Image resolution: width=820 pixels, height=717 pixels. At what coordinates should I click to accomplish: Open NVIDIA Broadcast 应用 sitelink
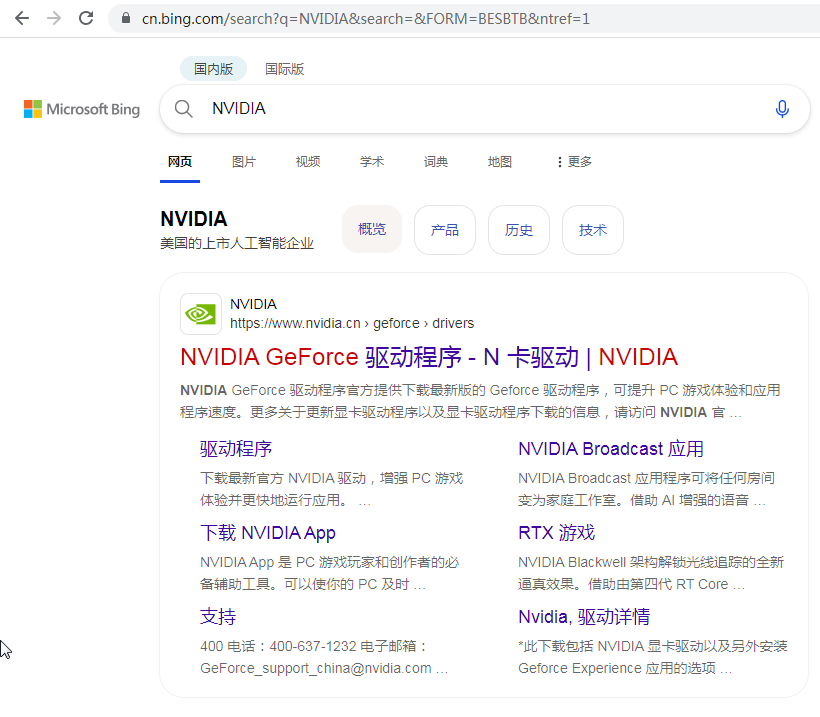610,449
